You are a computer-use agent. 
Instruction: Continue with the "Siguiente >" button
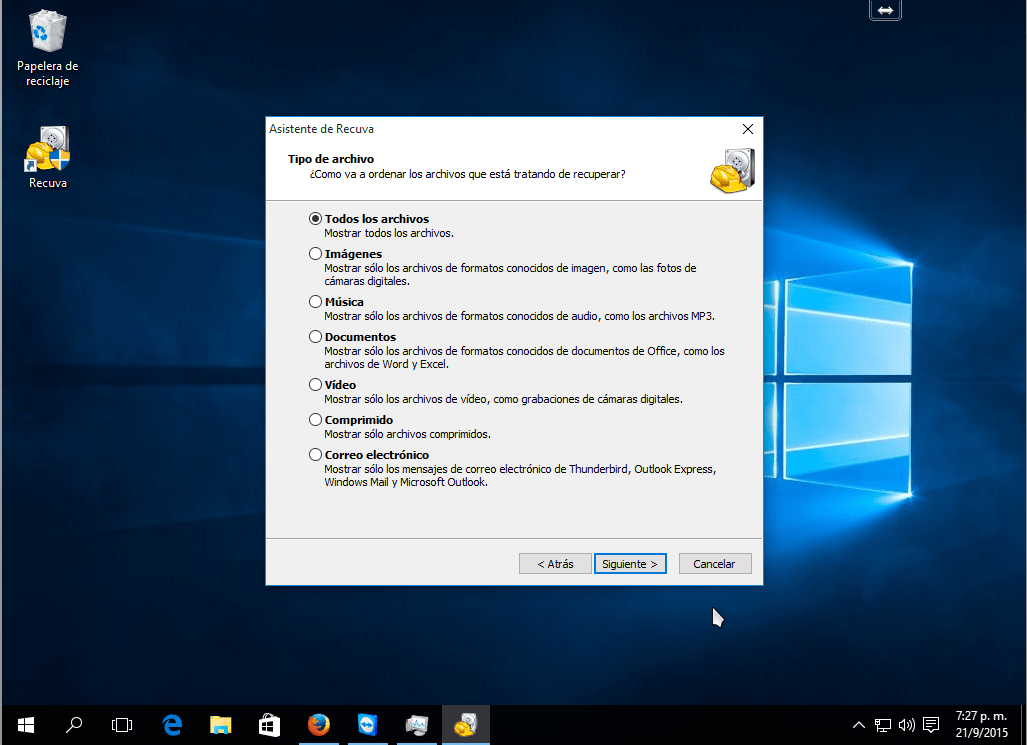[630, 564]
